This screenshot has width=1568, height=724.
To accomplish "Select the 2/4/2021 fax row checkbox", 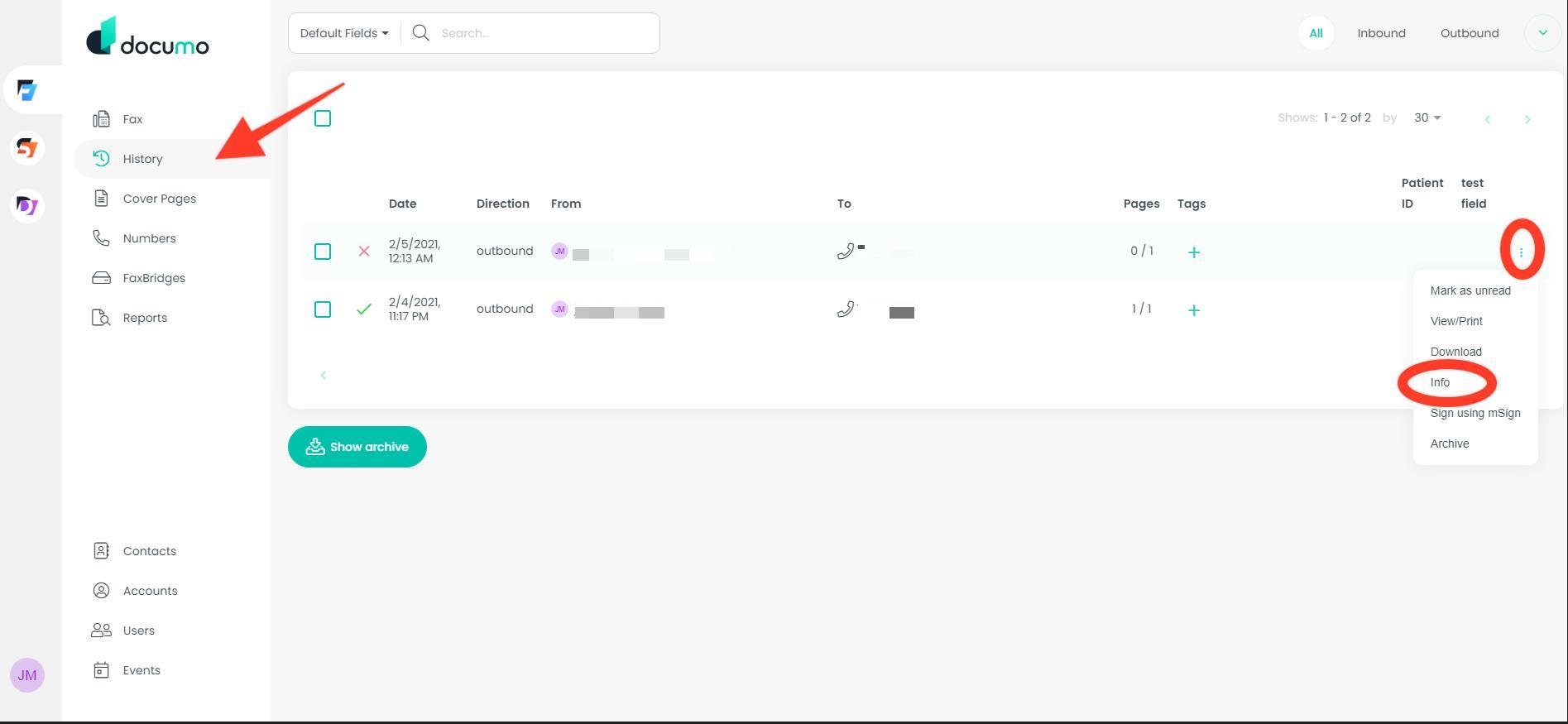I will pos(323,309).
